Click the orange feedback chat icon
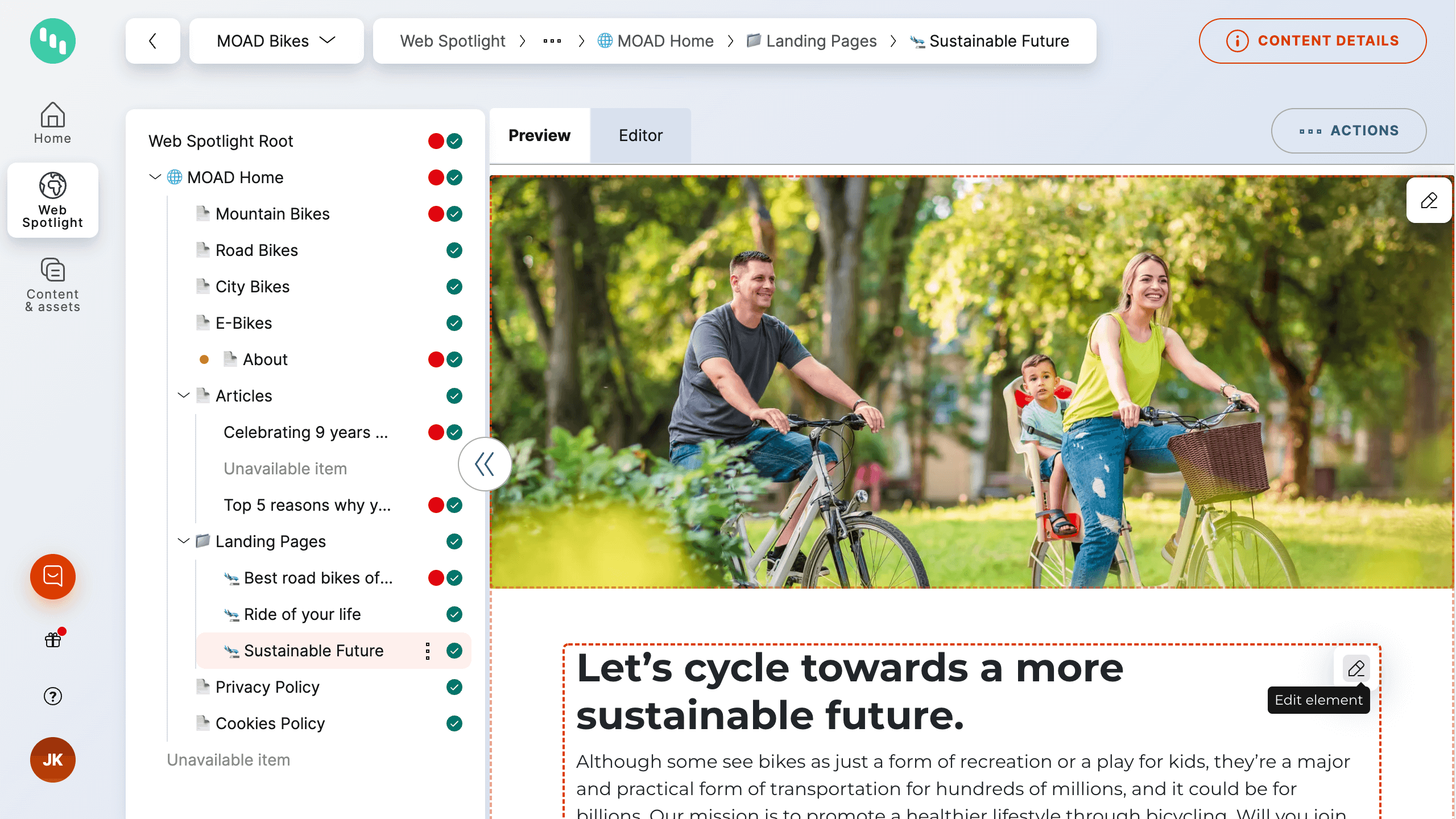The image size is (1456, 819). click(52, 576)
